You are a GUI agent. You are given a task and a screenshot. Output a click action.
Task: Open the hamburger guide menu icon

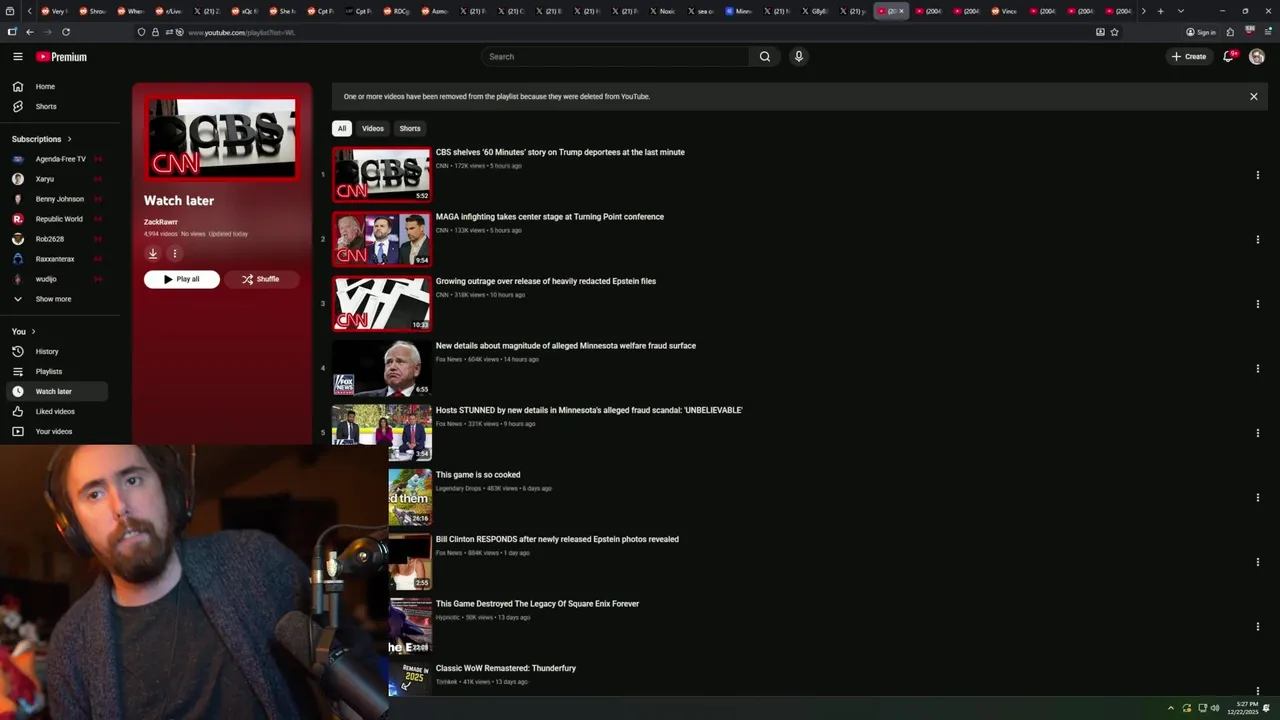tap(18, 57)
